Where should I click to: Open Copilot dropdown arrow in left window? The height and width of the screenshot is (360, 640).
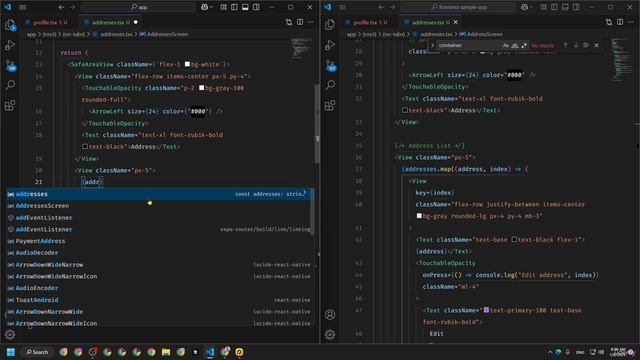pyautogui.click(x=211, y=7)
